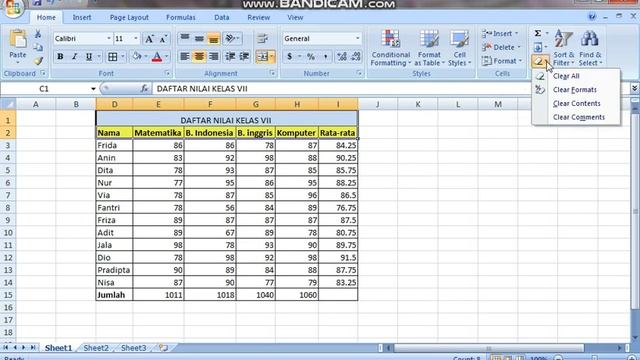The width and height of the screenshot is (640, 360).
Task: Toggle Bottom Align vertical alignment
Action: tap(213, 38)
